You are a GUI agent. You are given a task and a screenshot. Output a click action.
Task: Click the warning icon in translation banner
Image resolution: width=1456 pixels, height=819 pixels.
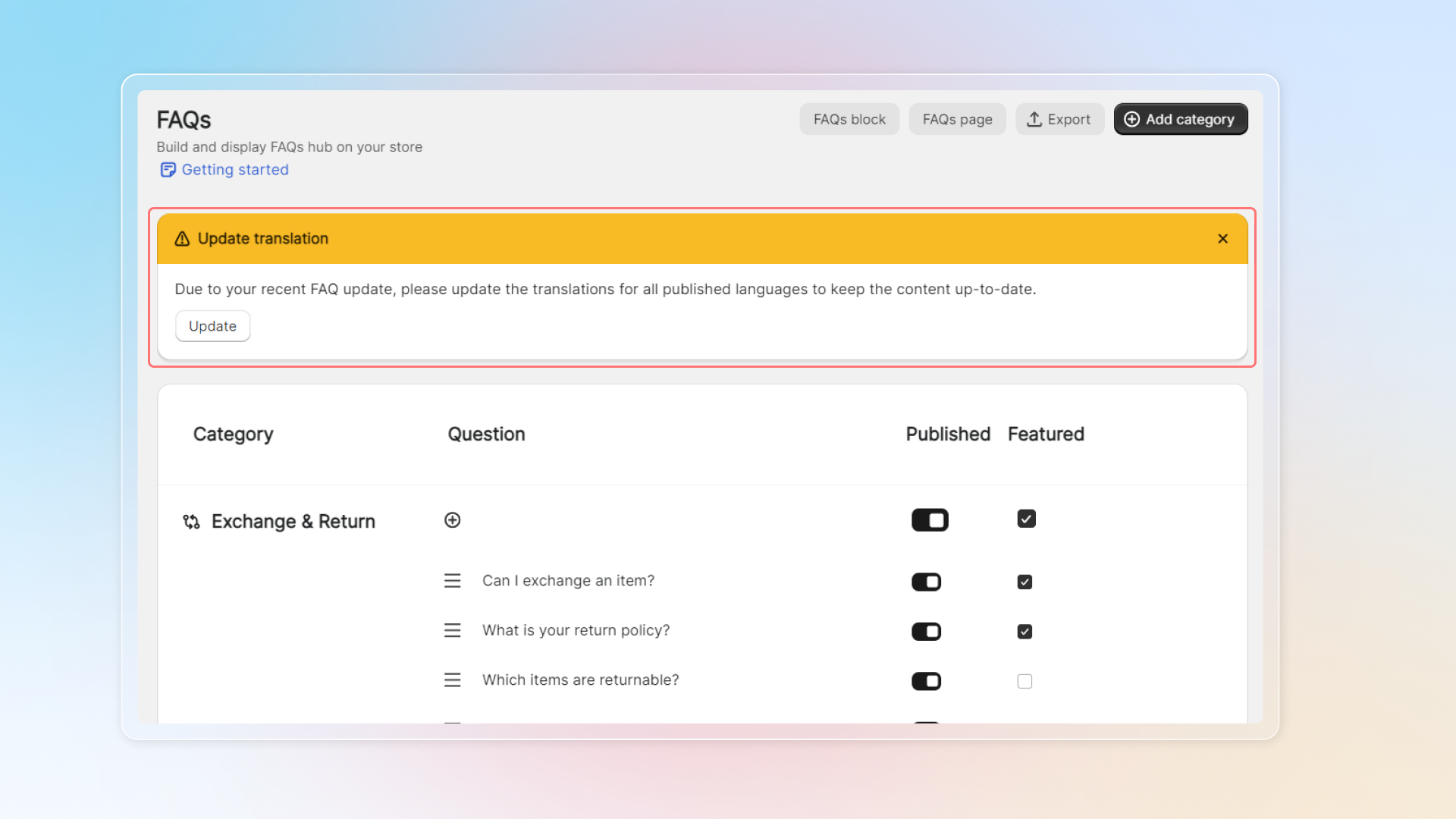(x=182, y=239)
